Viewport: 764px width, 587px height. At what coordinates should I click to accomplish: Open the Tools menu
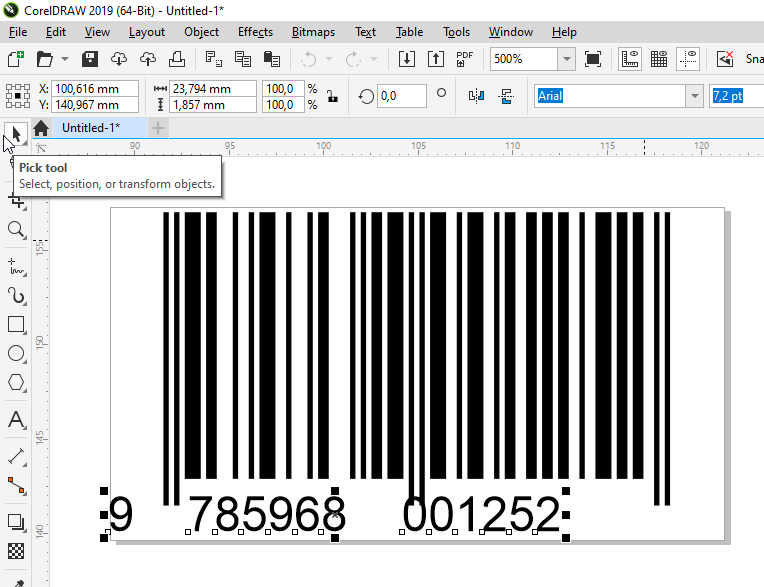[x=456, y=32]
